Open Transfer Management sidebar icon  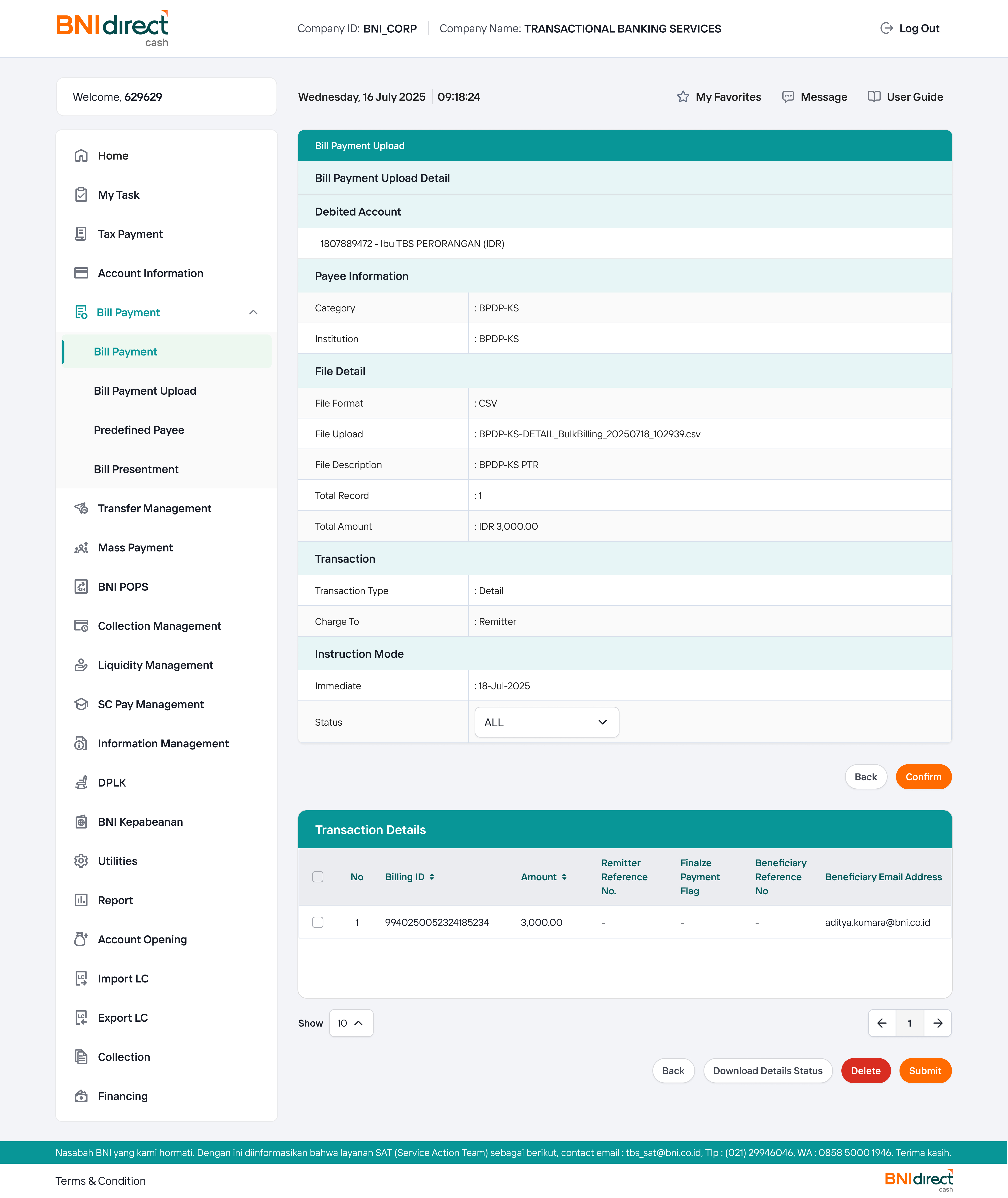tap(81, 508)
